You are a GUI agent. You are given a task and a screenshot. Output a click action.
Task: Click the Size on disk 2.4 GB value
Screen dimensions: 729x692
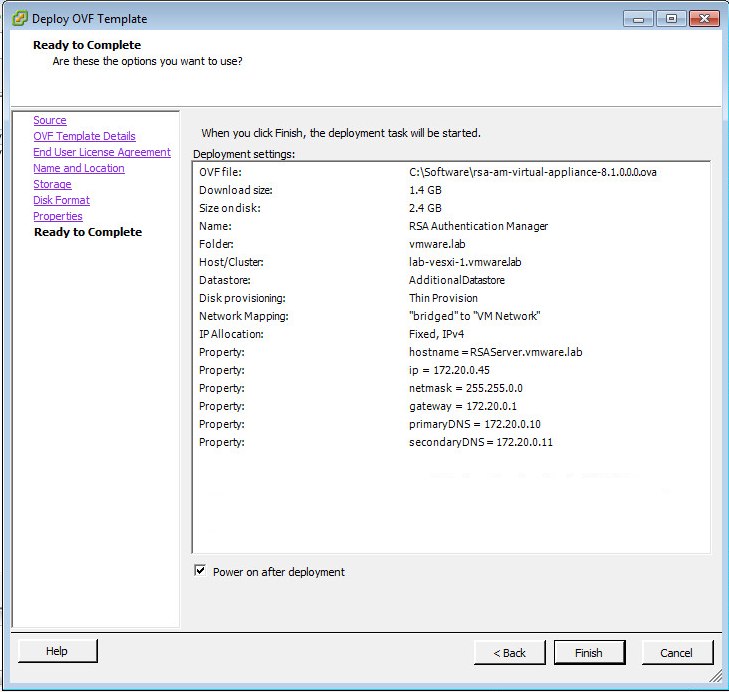(x=425, y=208)
